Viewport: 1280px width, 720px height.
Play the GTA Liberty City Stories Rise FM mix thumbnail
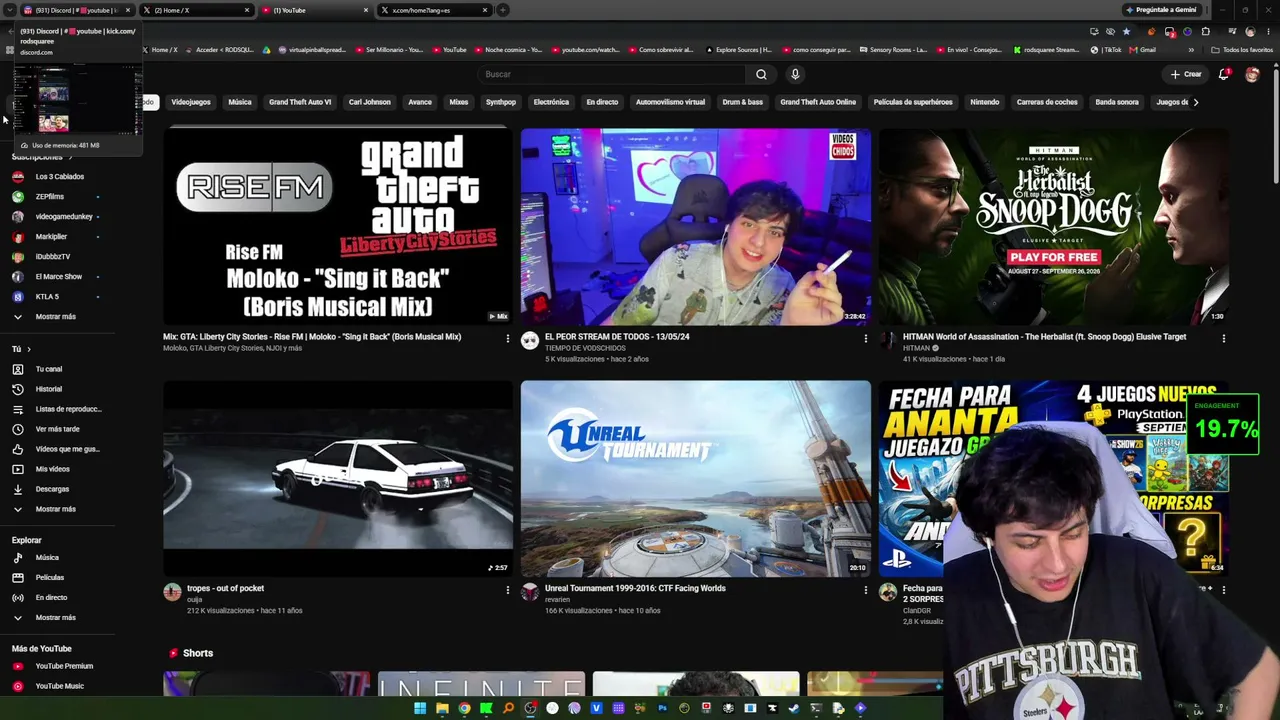point(338,227)
